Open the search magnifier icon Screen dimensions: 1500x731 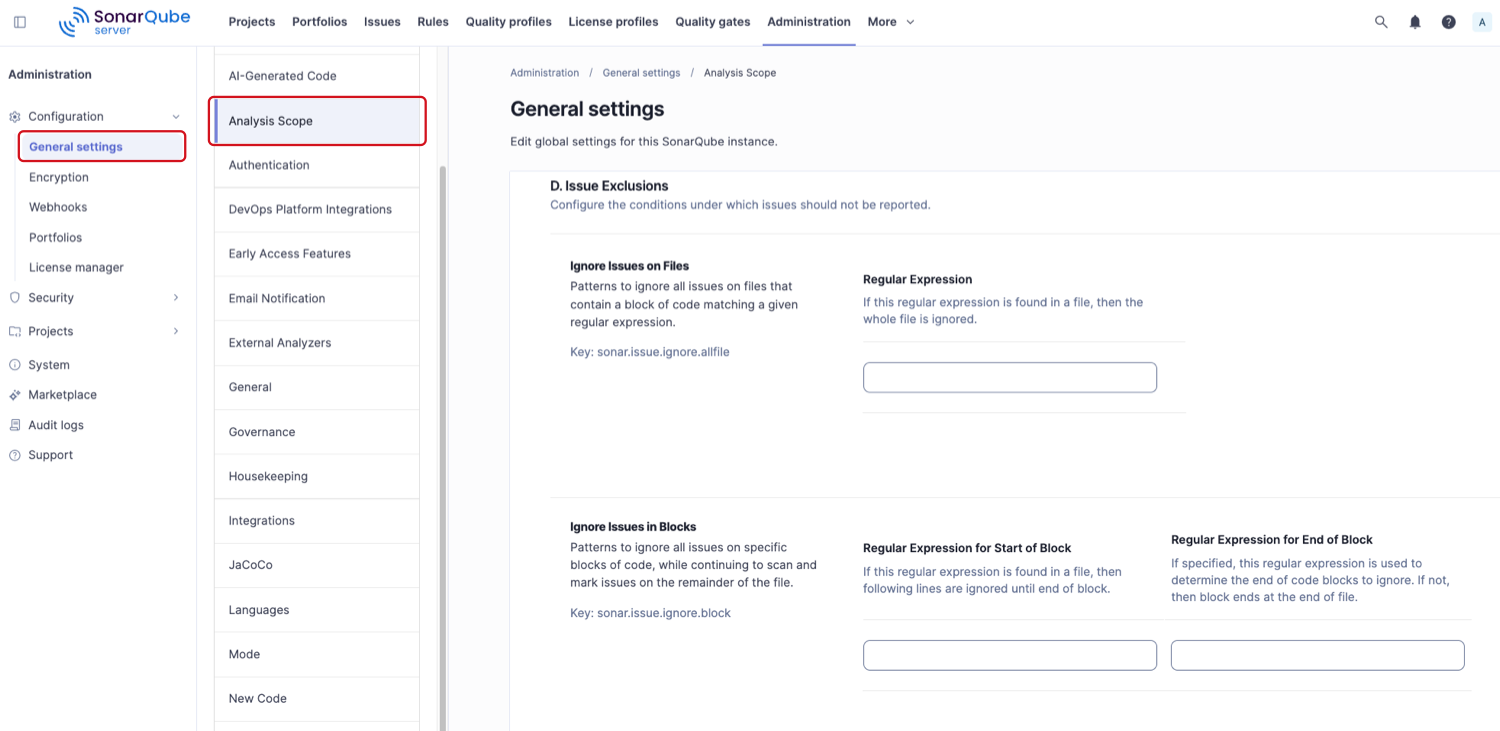coord(1381,22)
